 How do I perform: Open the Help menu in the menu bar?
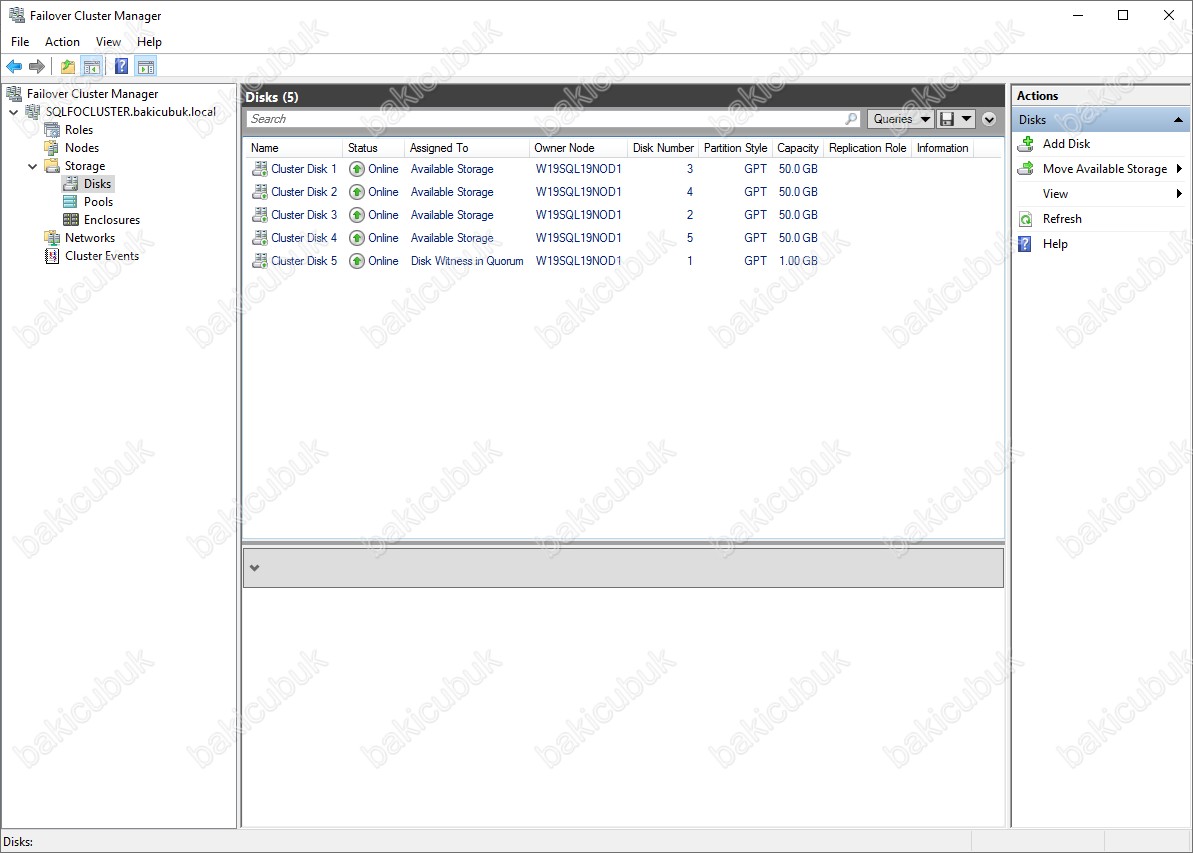149,42
